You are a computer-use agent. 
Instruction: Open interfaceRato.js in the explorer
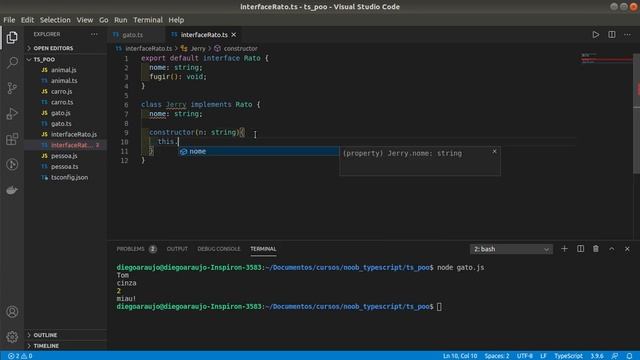[x=65, y=134]
